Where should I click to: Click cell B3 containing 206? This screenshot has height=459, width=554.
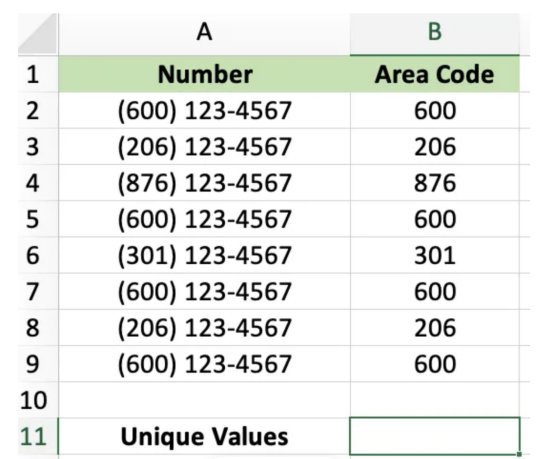point(435,147)
